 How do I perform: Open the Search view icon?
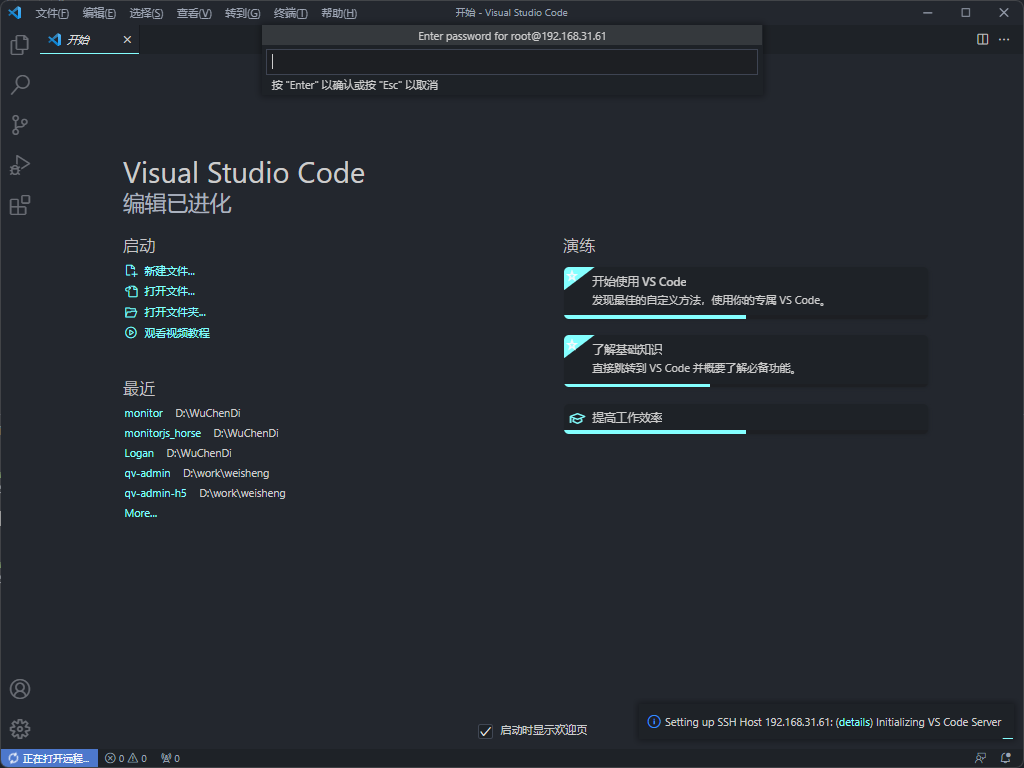click(20, 85)
